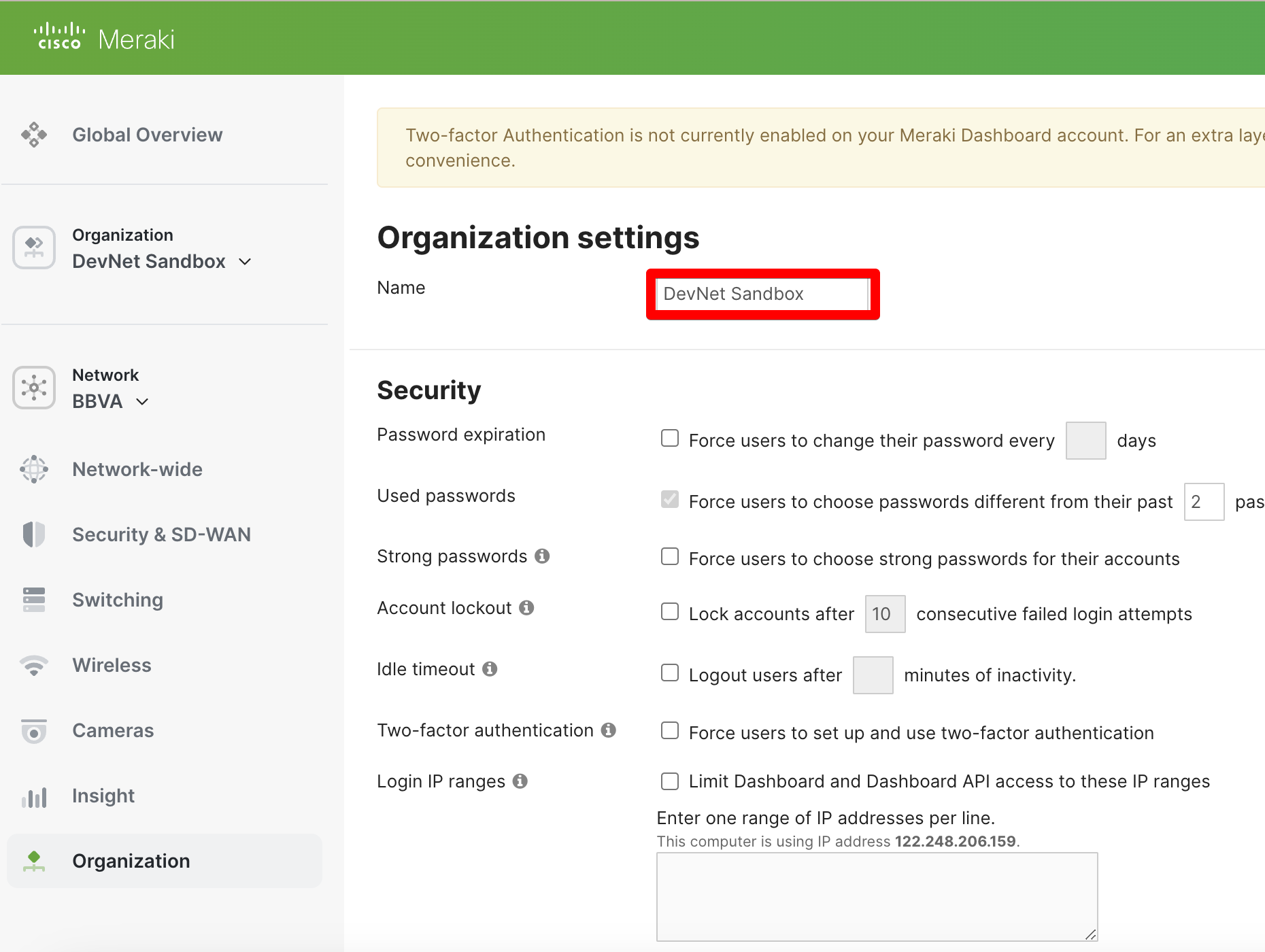Click the Wireless wifi icon

click(x=34, y=665)
